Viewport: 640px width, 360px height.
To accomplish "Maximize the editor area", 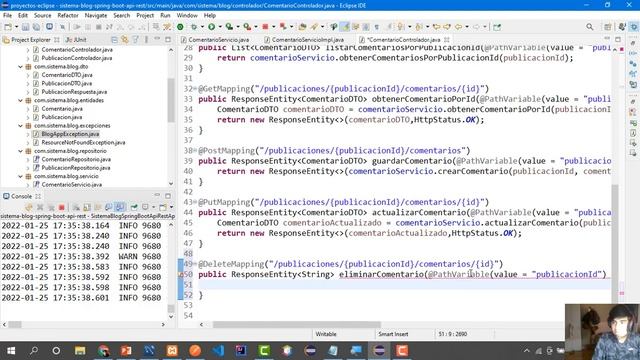I will 618,39.
